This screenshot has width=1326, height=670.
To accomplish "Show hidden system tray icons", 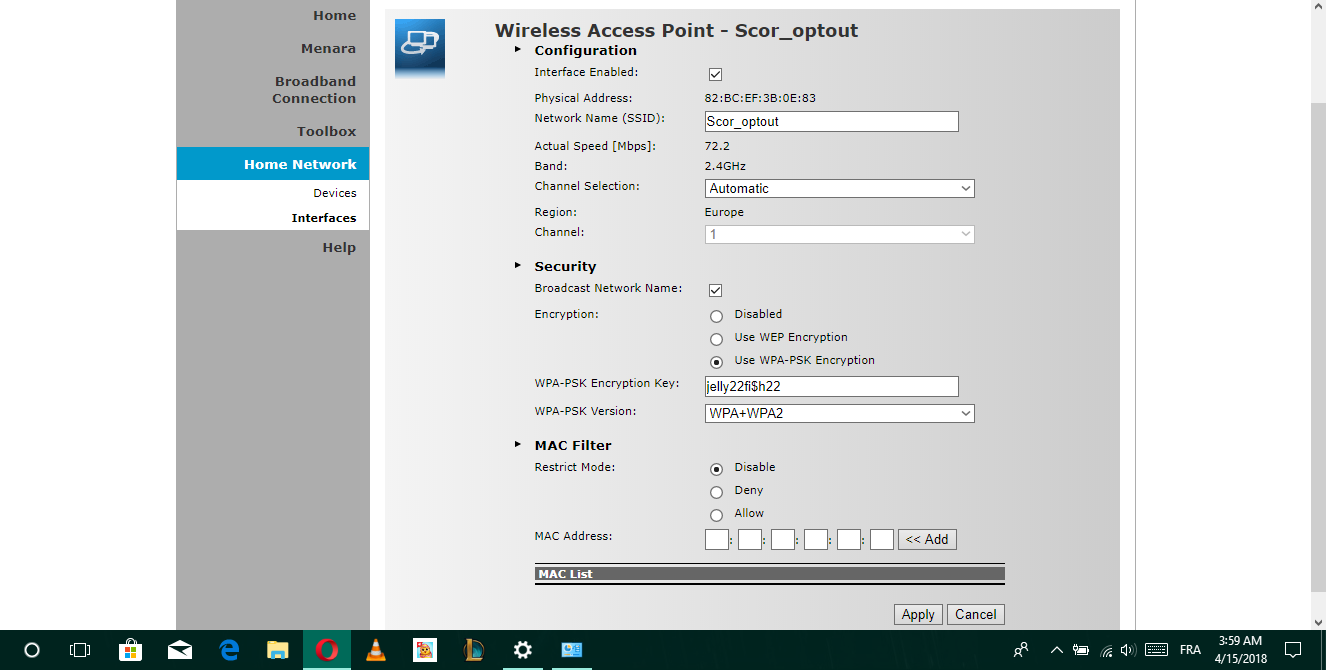I will (1057, 650).
